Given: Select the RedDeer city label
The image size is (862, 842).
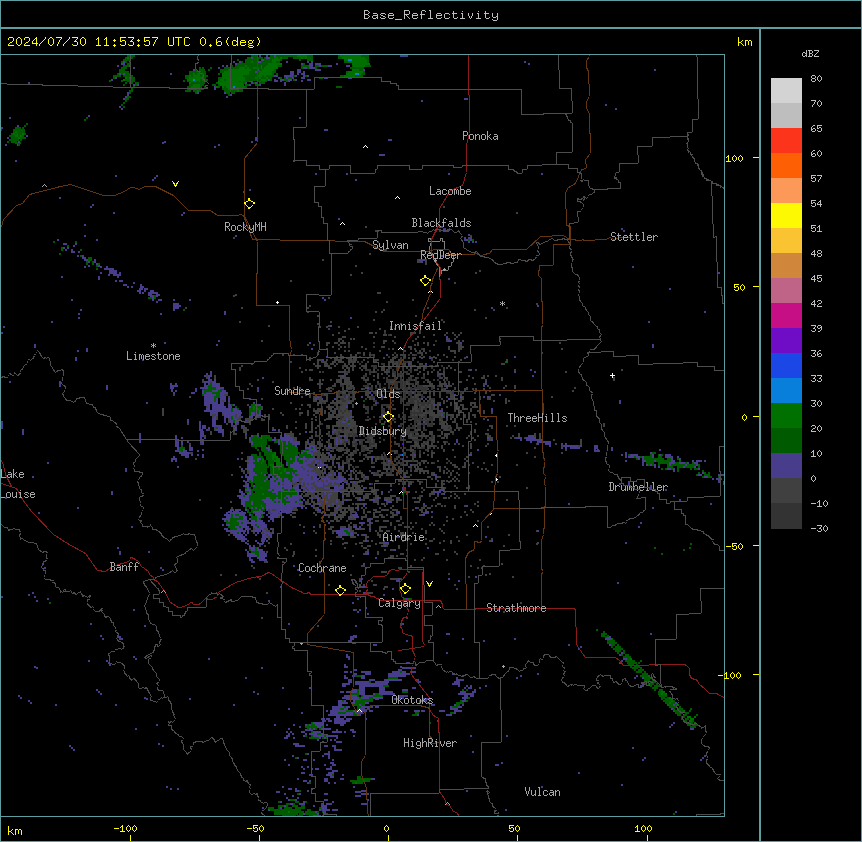Looking at the screenshot, I should (x=440, y=255).
